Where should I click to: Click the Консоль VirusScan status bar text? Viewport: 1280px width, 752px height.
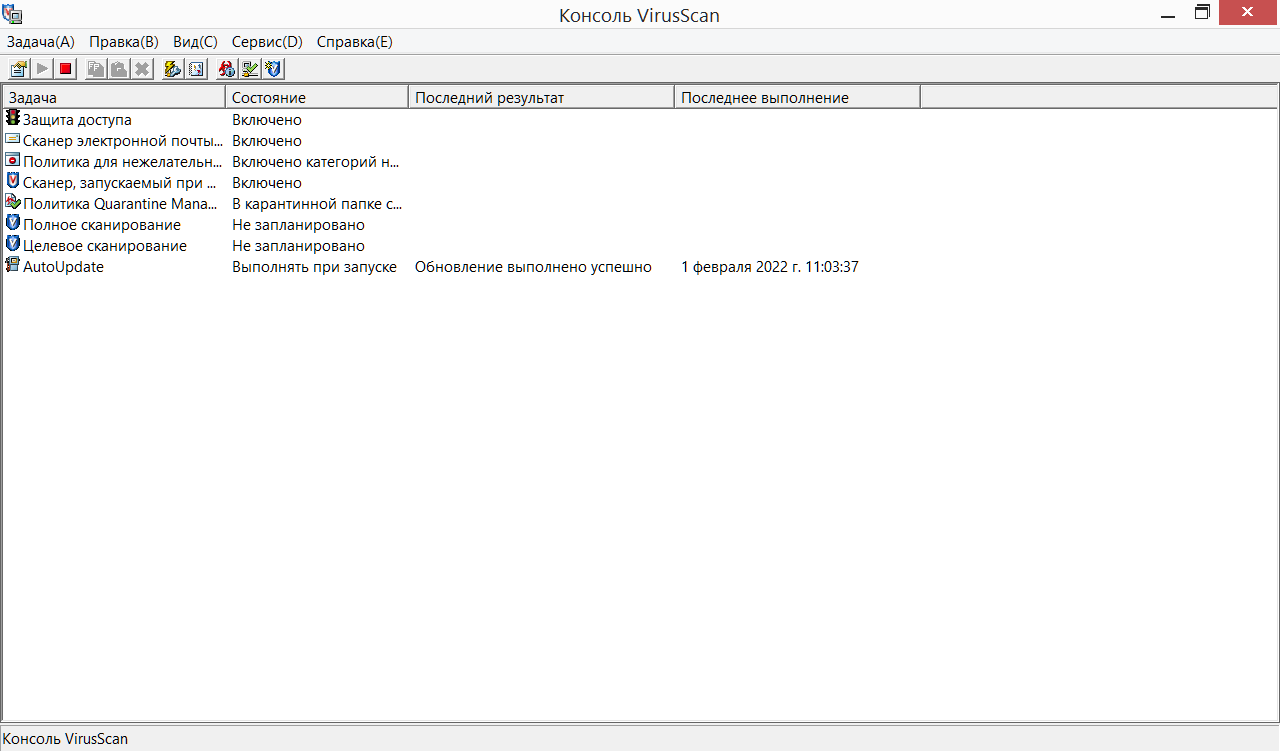coord(65,739)
